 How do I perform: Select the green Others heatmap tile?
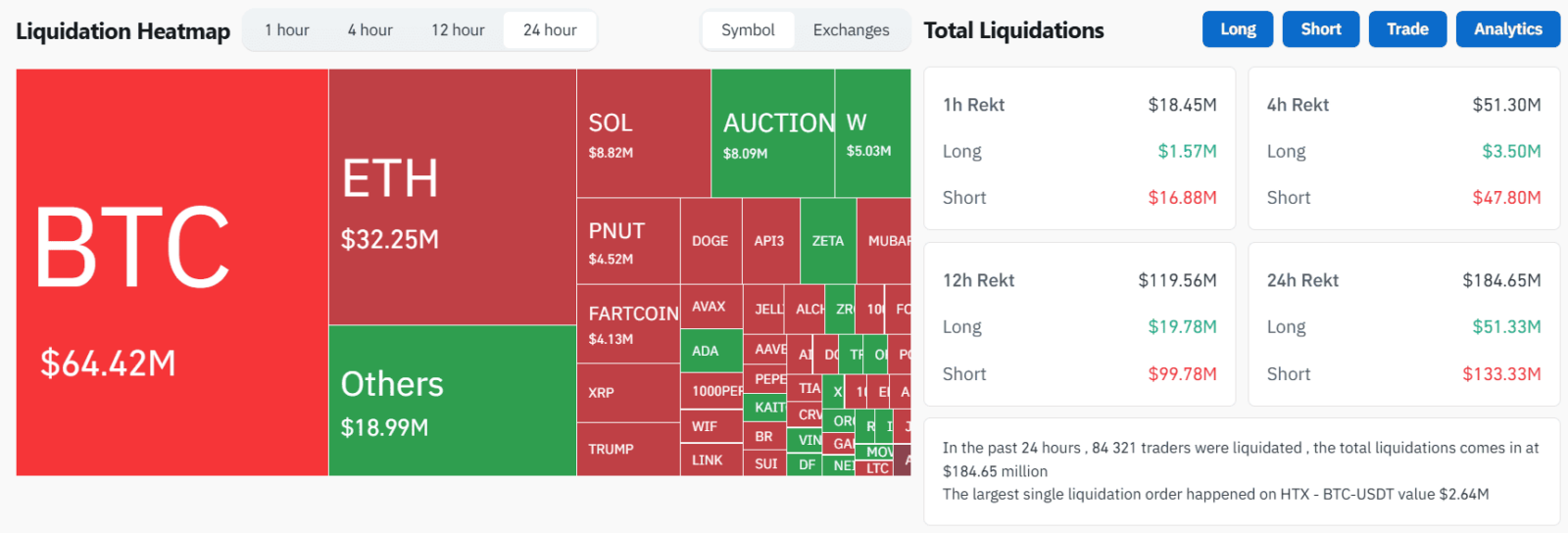coord(453,401)
